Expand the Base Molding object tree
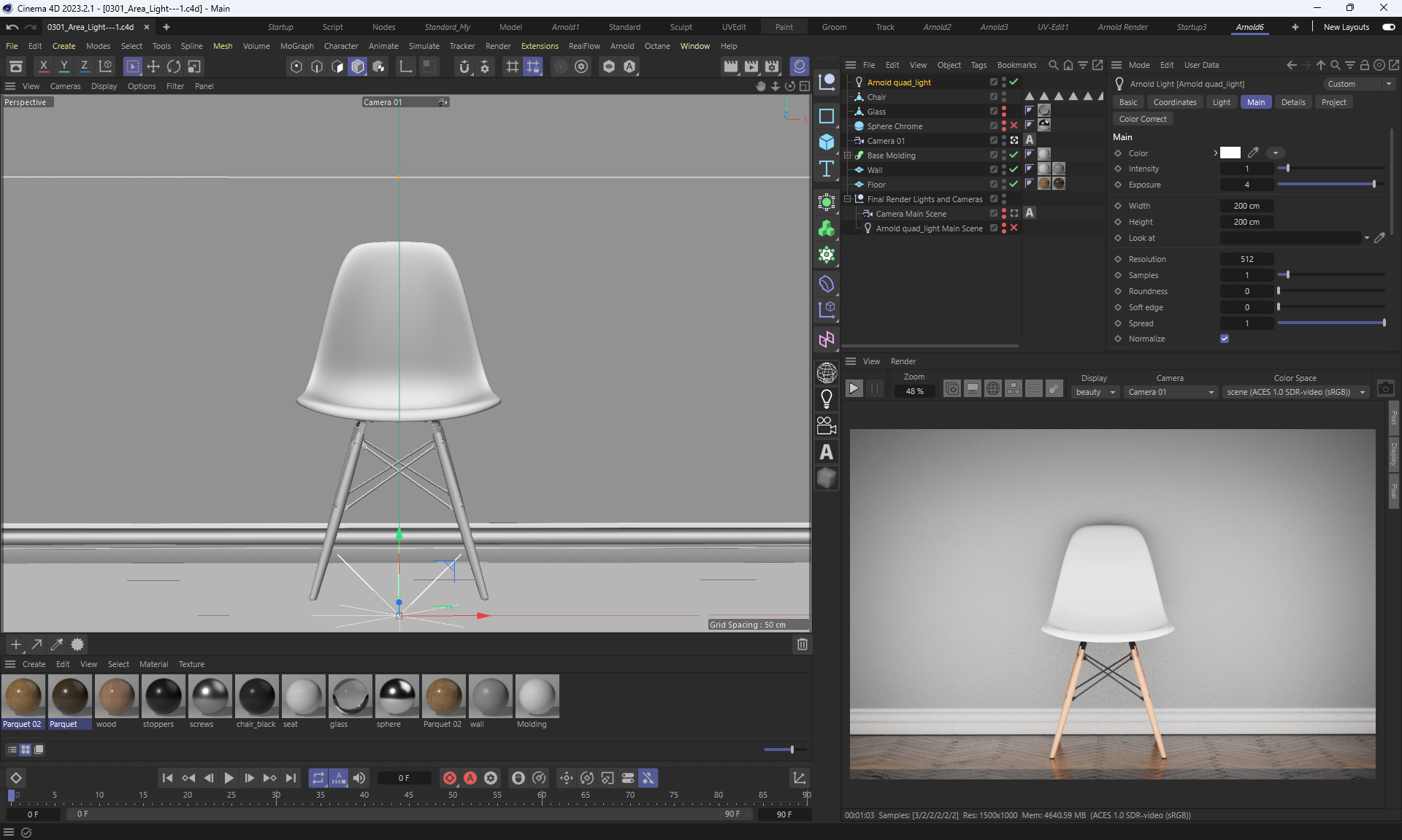 coord(848,155)
